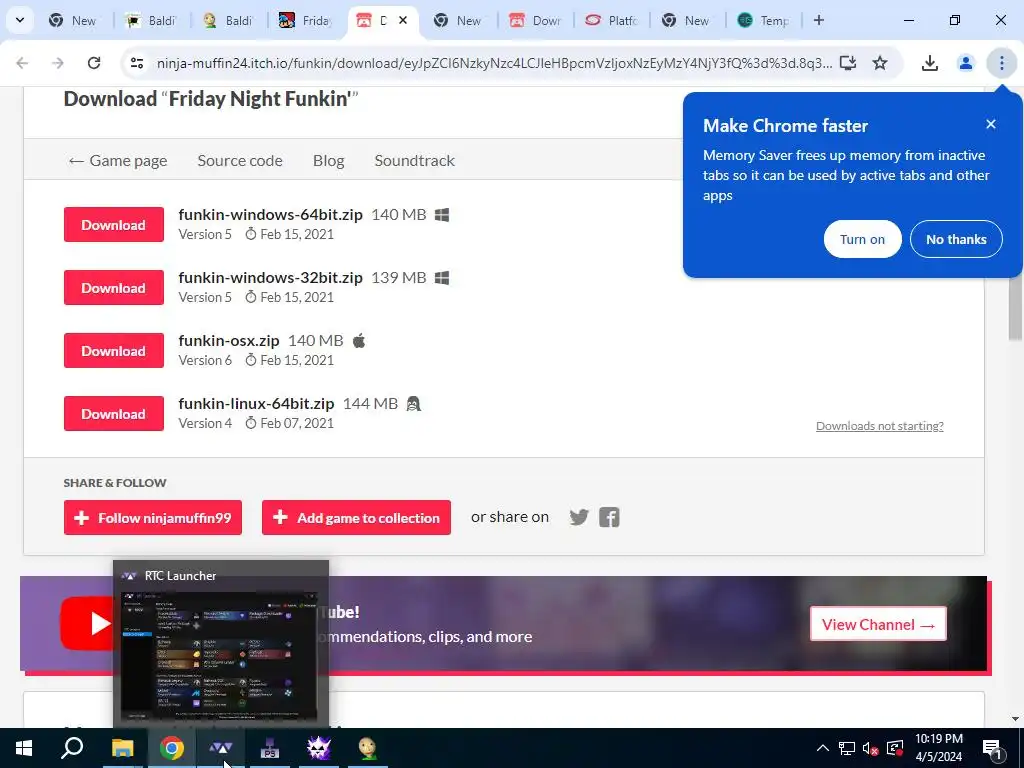Open the Source code link
1024x768 pixels.
point(240,161)
